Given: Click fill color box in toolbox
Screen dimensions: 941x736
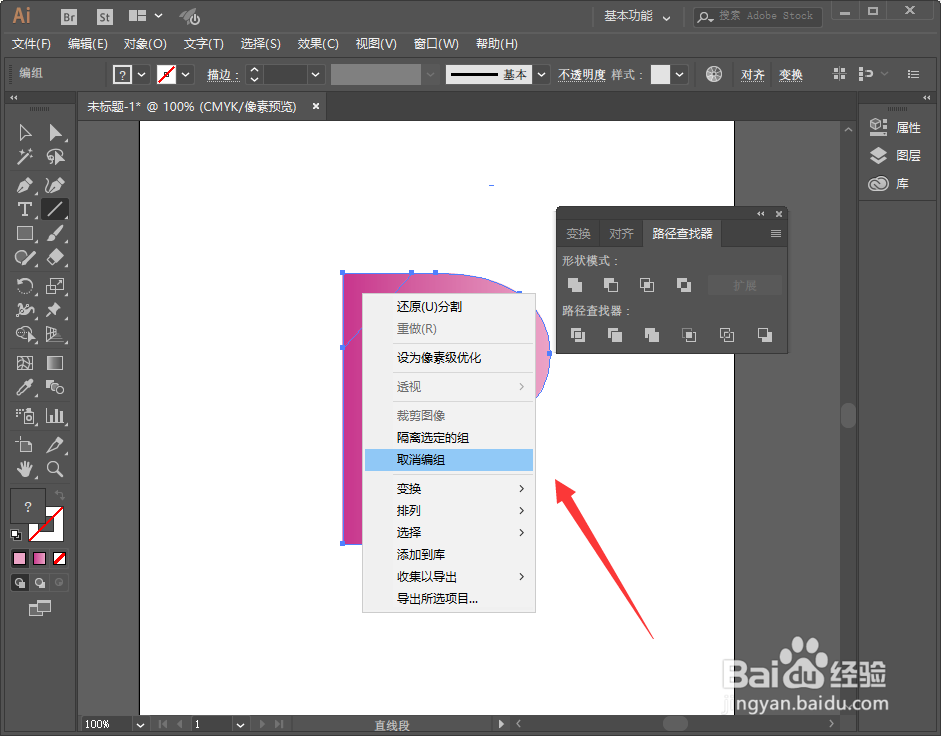Looking at the screenshot, I should tap(26, 505).
